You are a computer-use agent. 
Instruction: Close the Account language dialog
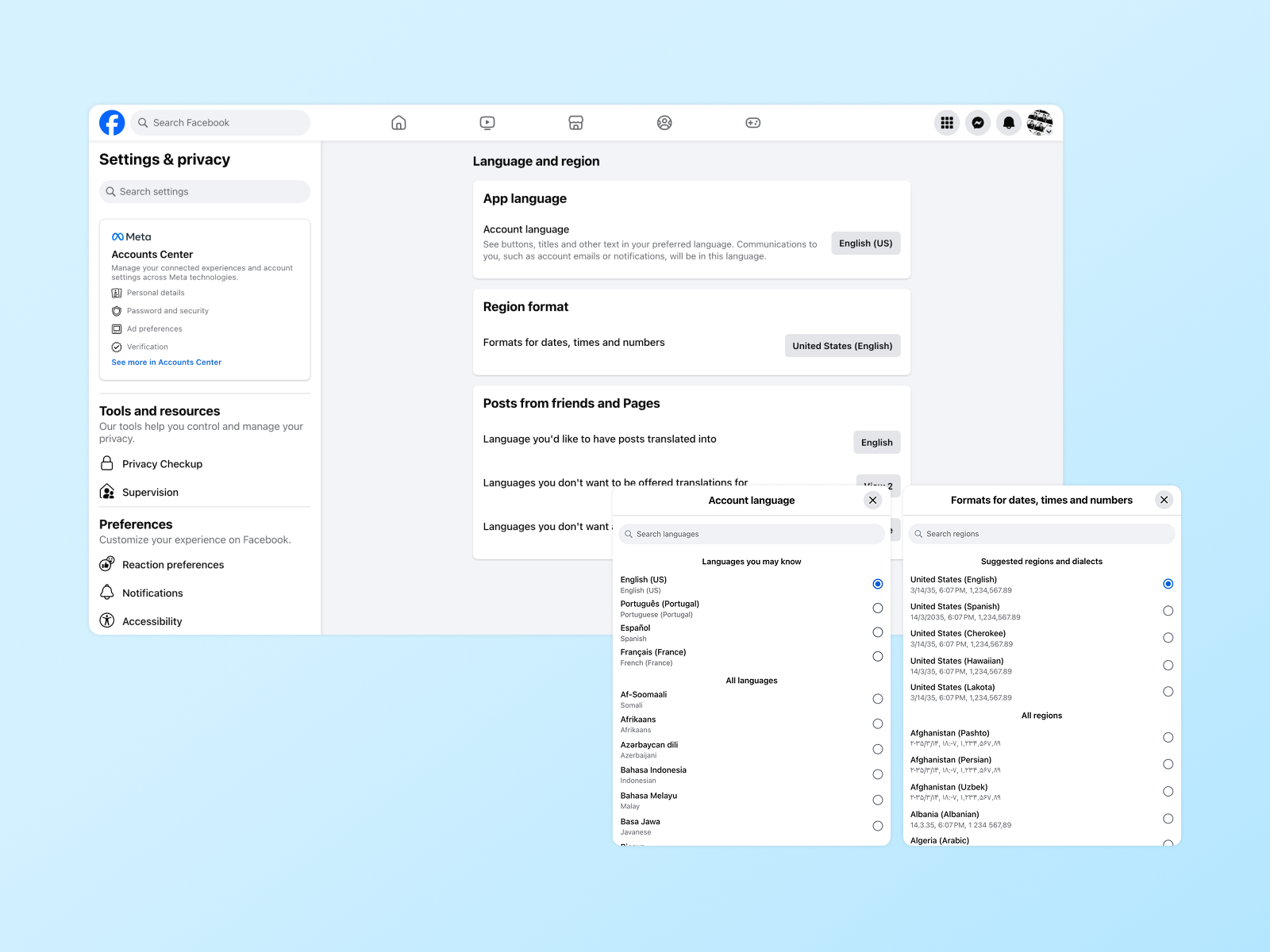point(872,500)
